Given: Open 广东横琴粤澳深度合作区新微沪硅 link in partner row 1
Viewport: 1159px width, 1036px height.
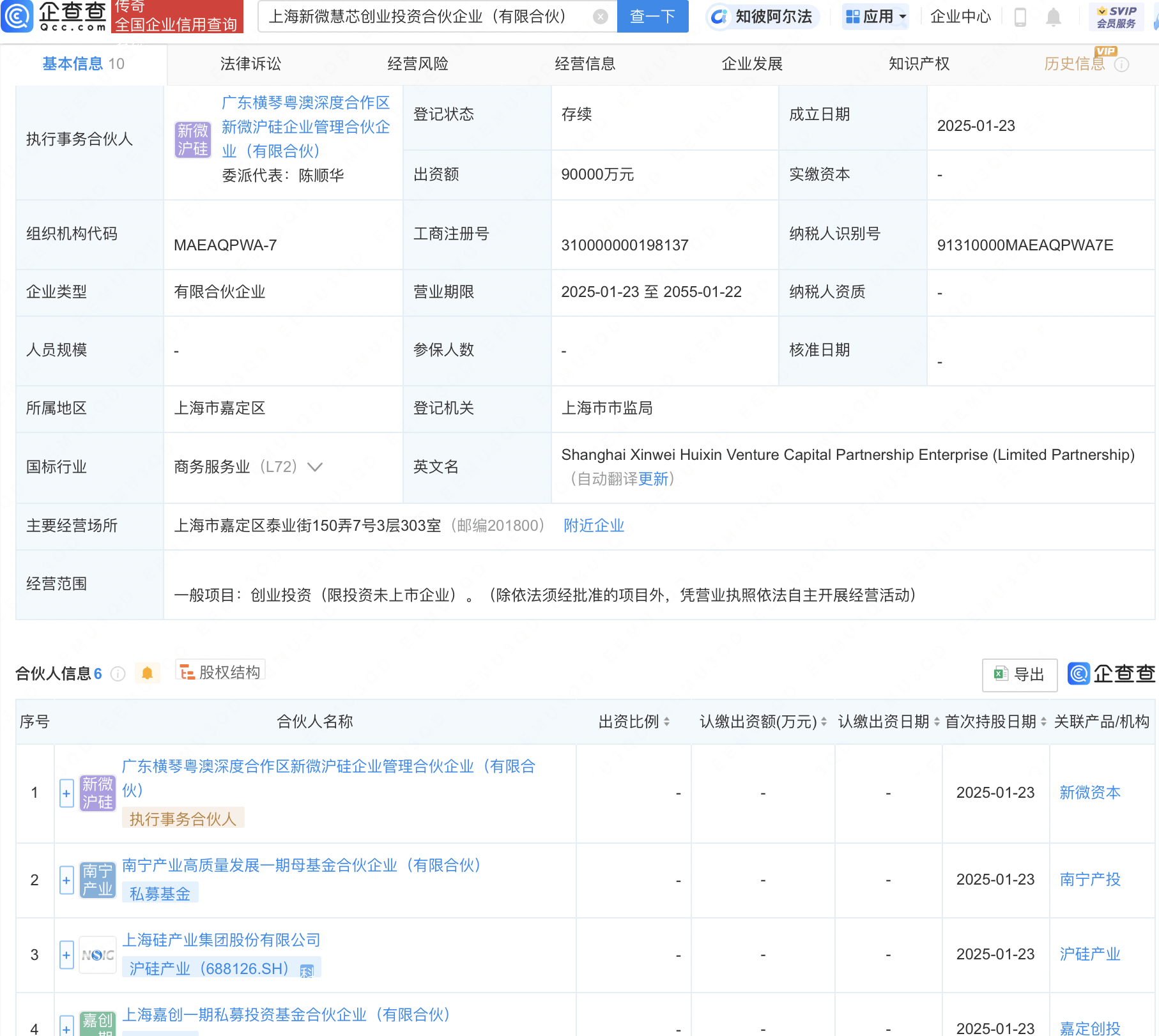Looking at the screenshot, I should 328,779.
